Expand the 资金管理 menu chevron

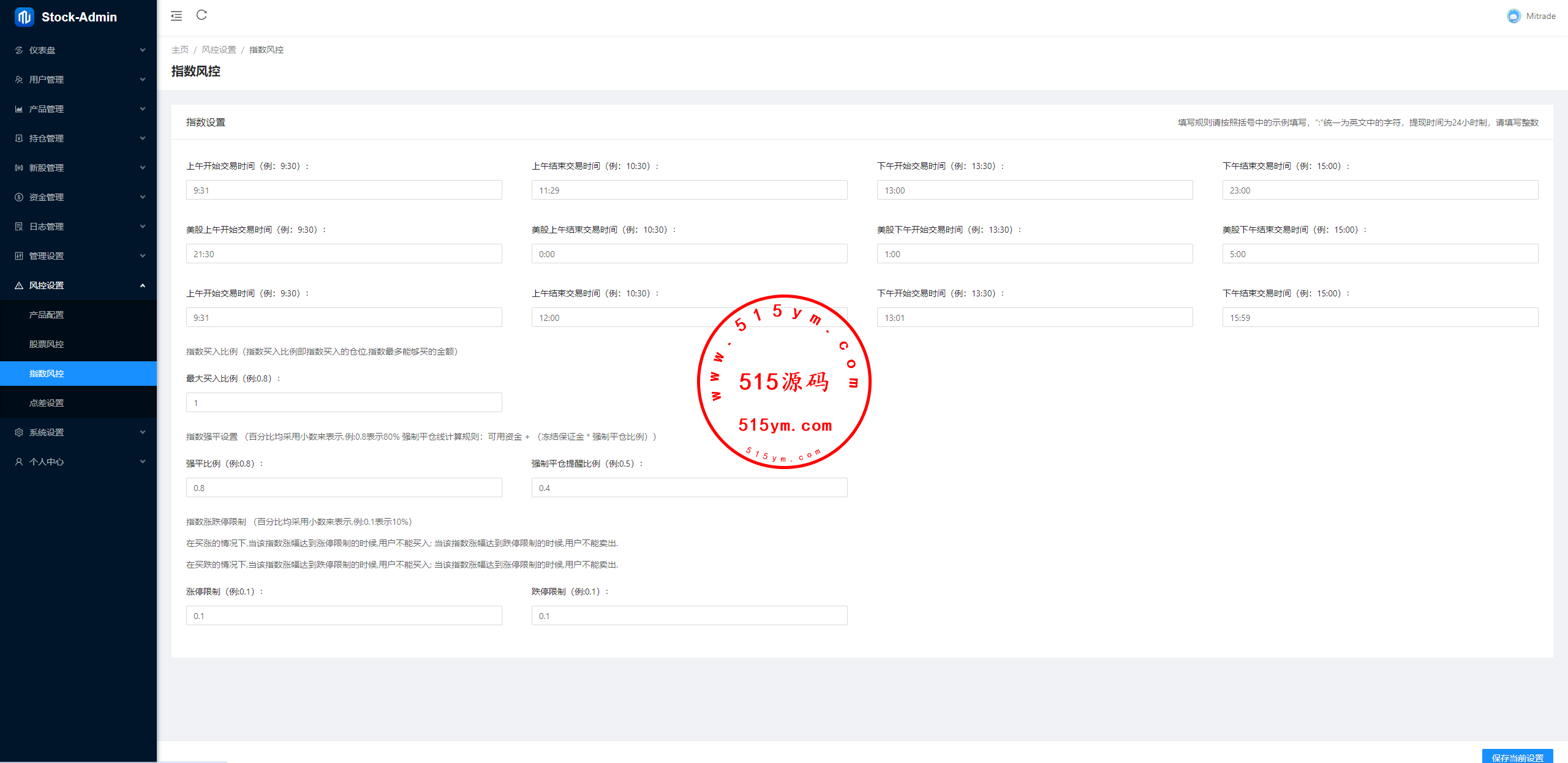143,197
